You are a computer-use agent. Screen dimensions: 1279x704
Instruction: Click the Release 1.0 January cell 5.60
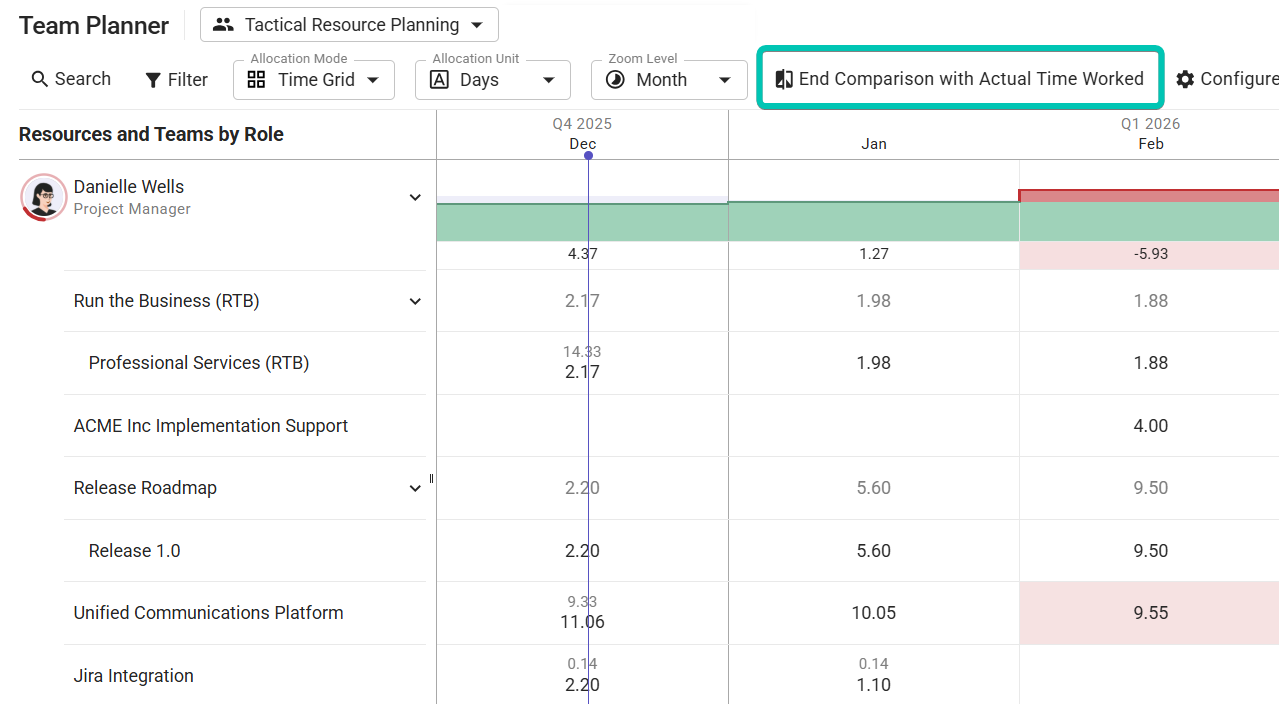(873, 551)
